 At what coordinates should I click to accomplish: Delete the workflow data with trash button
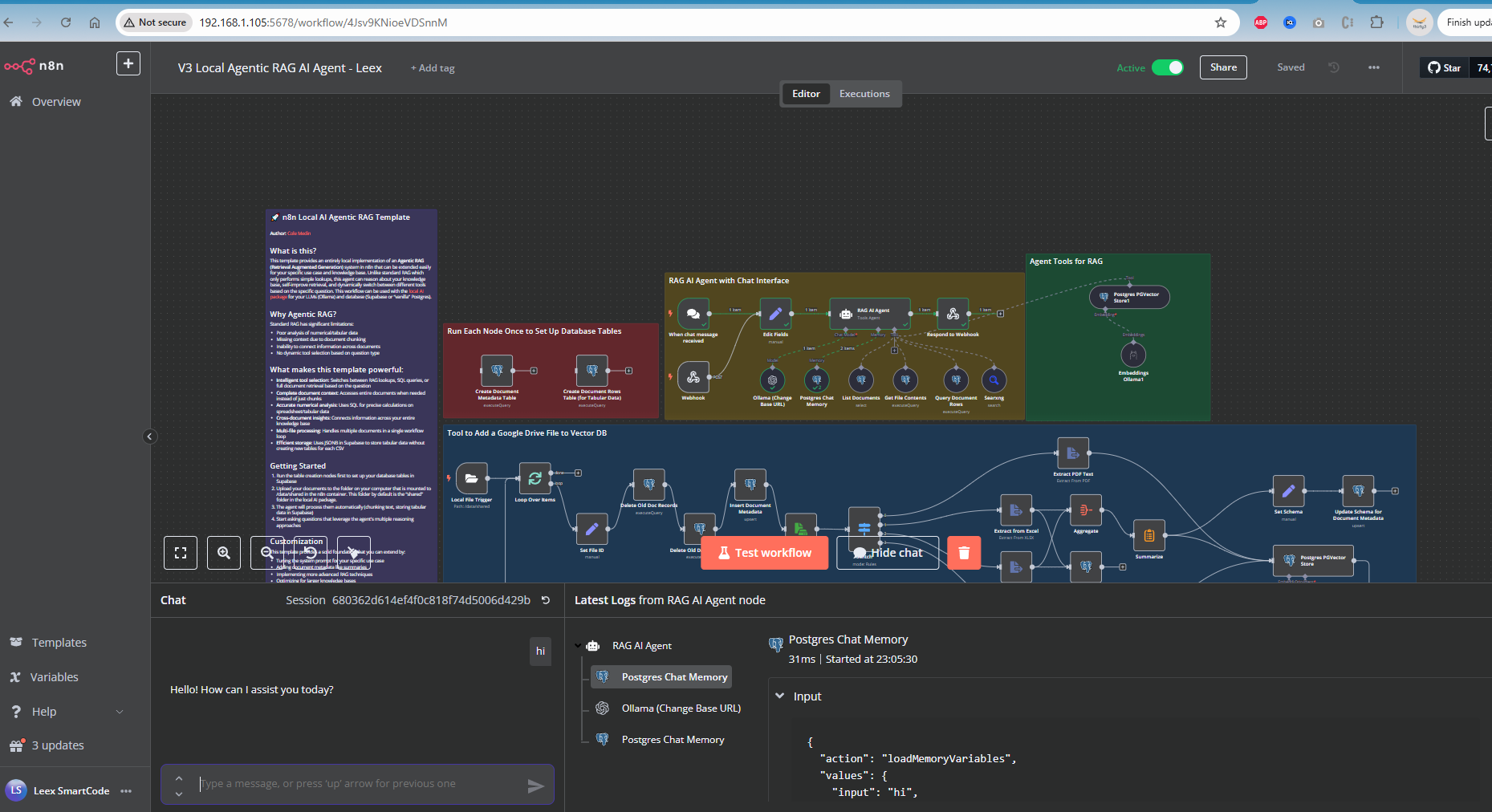(964, 553)
